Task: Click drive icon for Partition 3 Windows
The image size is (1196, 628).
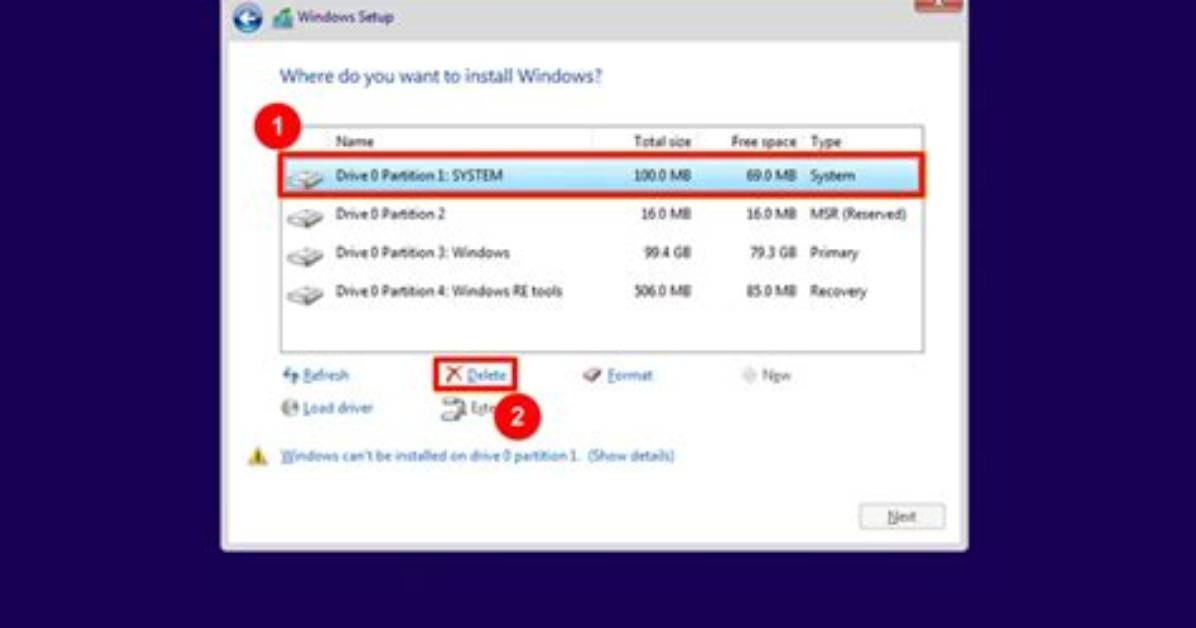Action: [304, 256]
